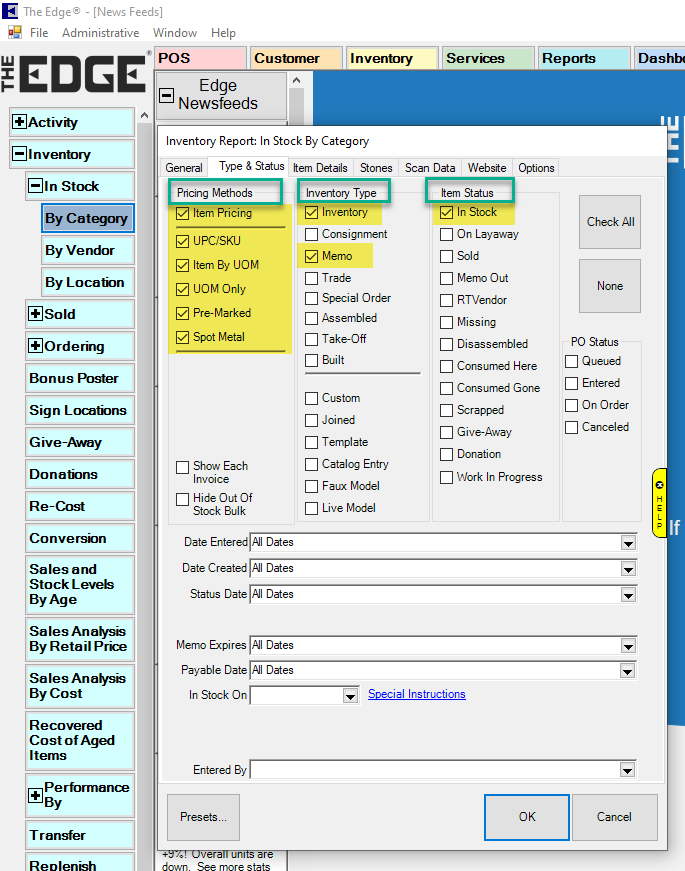This screenshot has width=685, height=871.
Task: Enable the Consignment checkbox
Action: pos(312,234)
